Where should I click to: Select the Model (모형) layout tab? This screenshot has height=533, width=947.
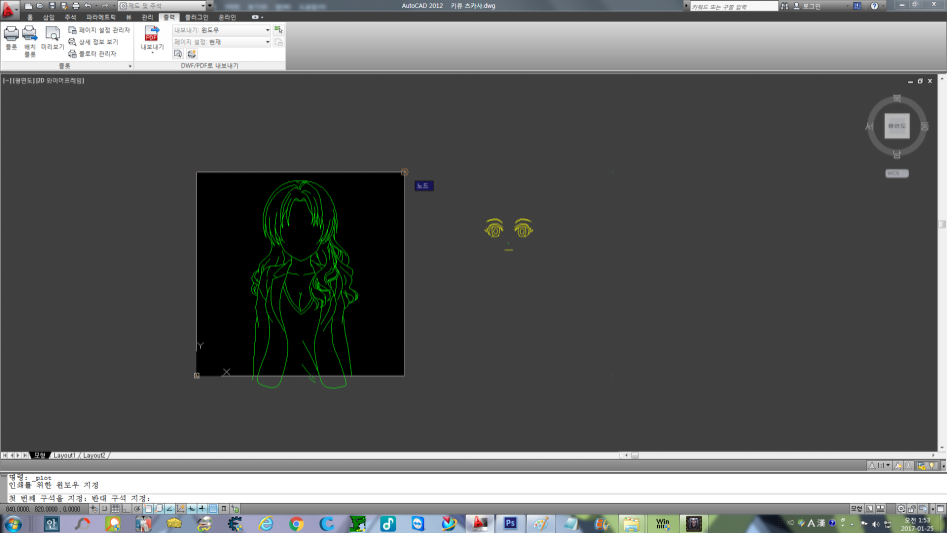40,456
